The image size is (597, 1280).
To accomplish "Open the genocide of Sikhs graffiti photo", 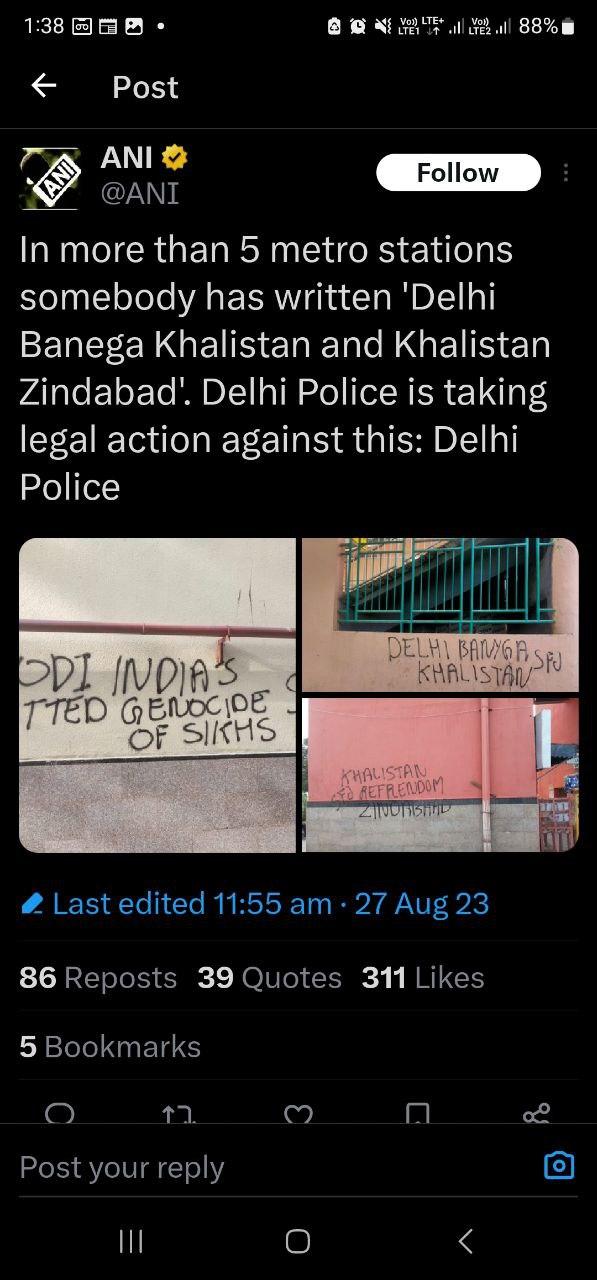I will [158, 695].
